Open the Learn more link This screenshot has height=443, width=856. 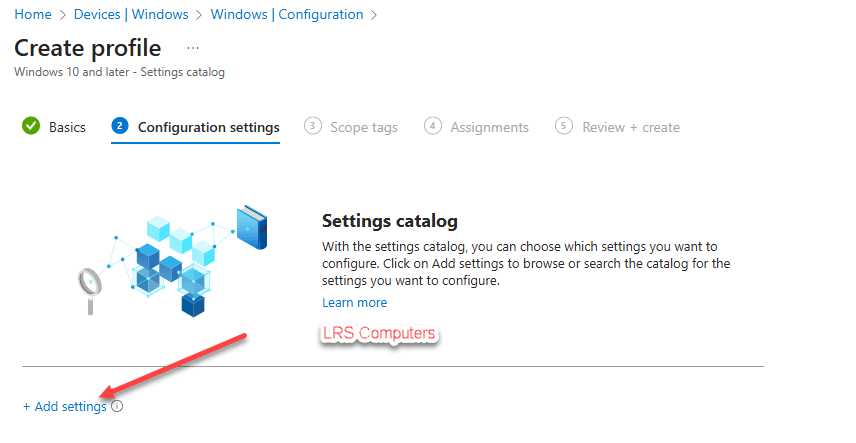(x=354, y=302)
